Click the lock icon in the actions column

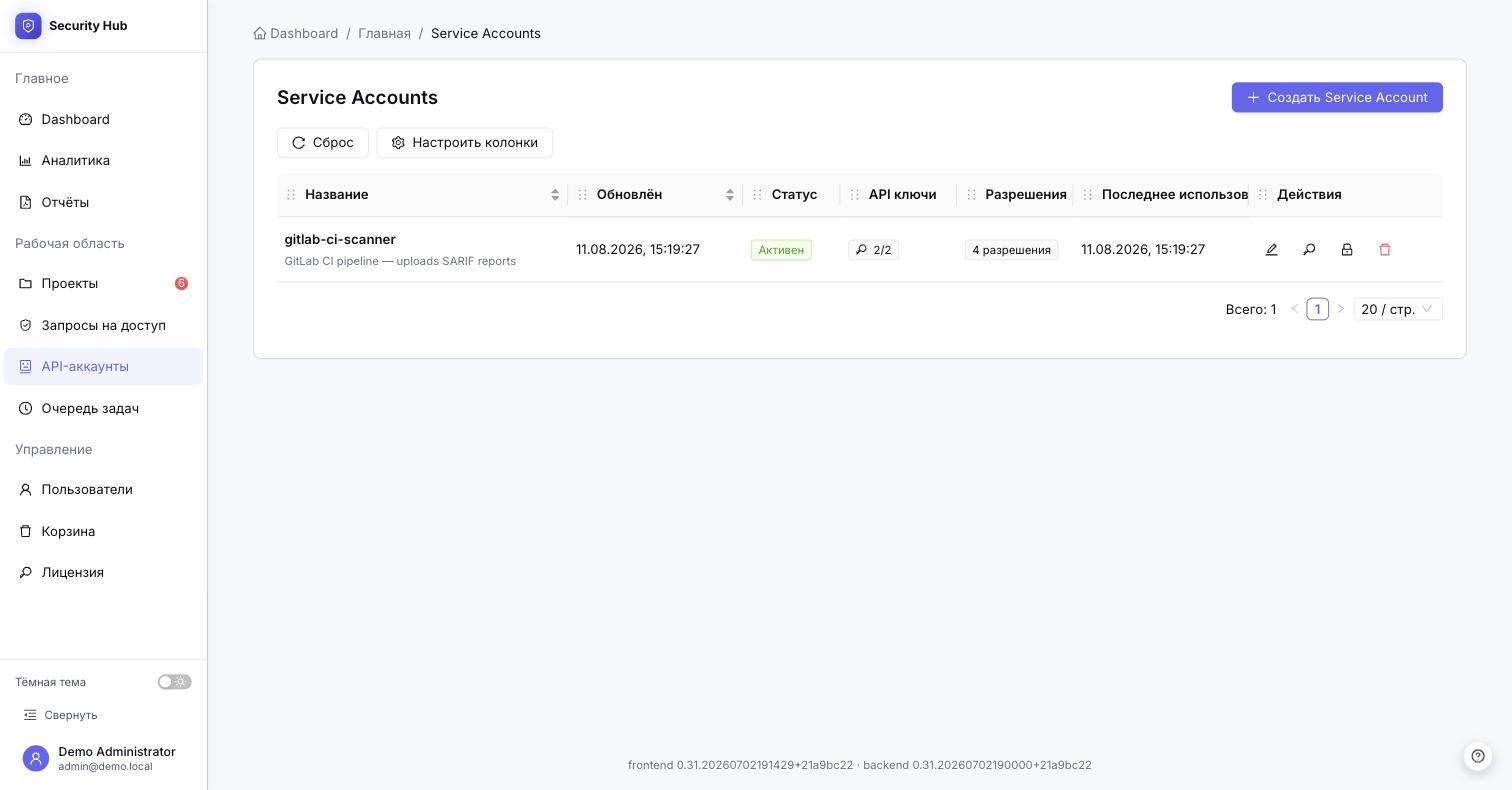(x=1347, y=250)
